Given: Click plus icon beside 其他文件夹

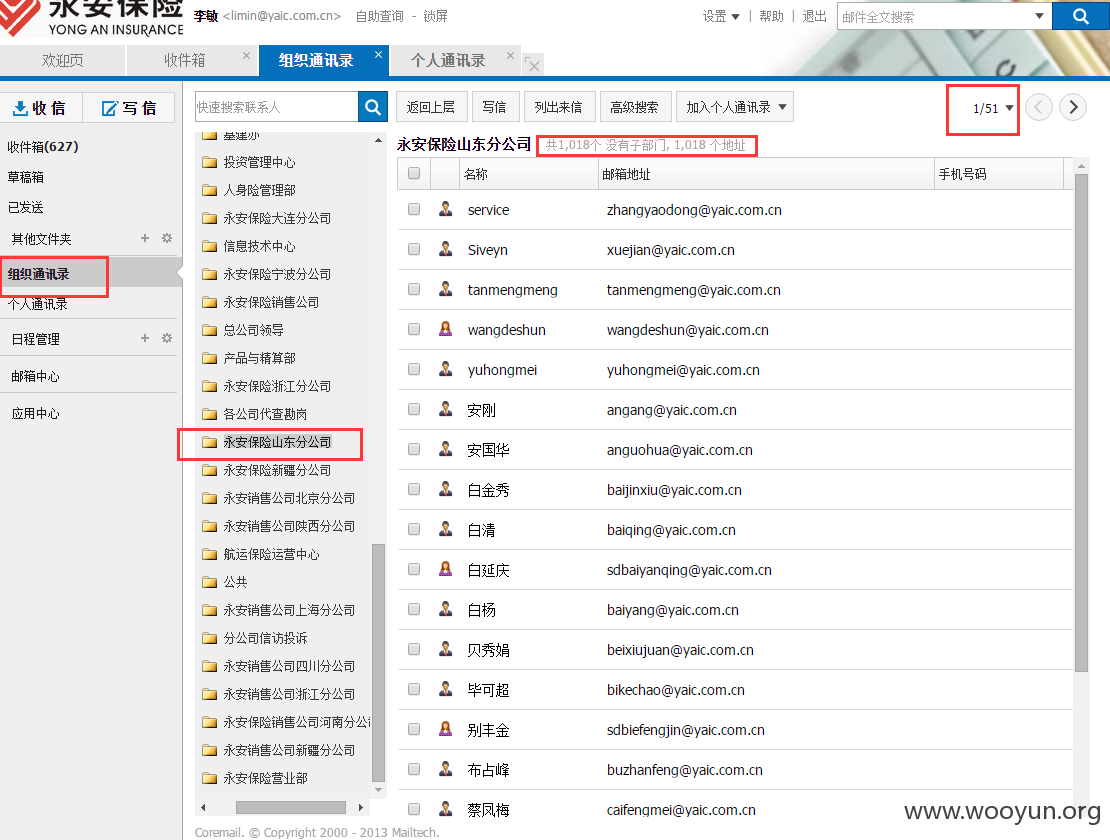Looking at the screenshot, I should (x=145, y=238).
